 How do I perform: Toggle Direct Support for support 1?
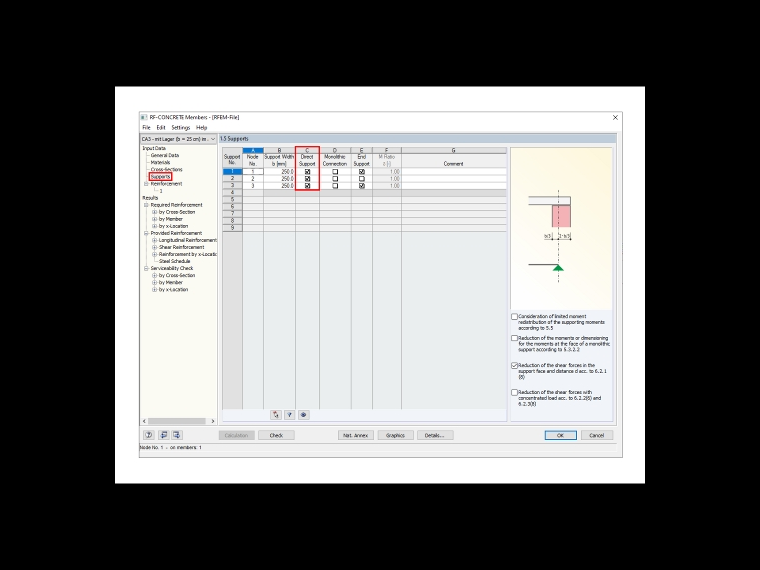click(307, 172)
